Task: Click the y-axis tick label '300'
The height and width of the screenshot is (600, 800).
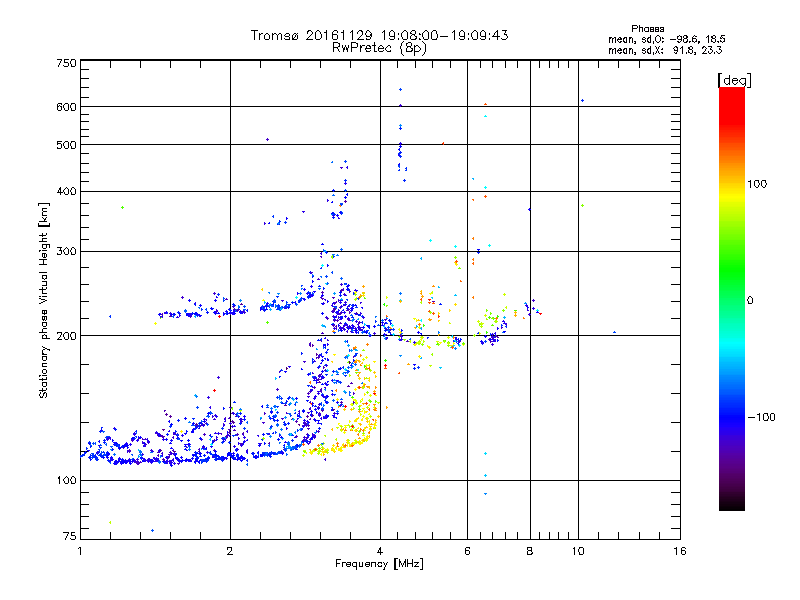Action: point(66,252)
